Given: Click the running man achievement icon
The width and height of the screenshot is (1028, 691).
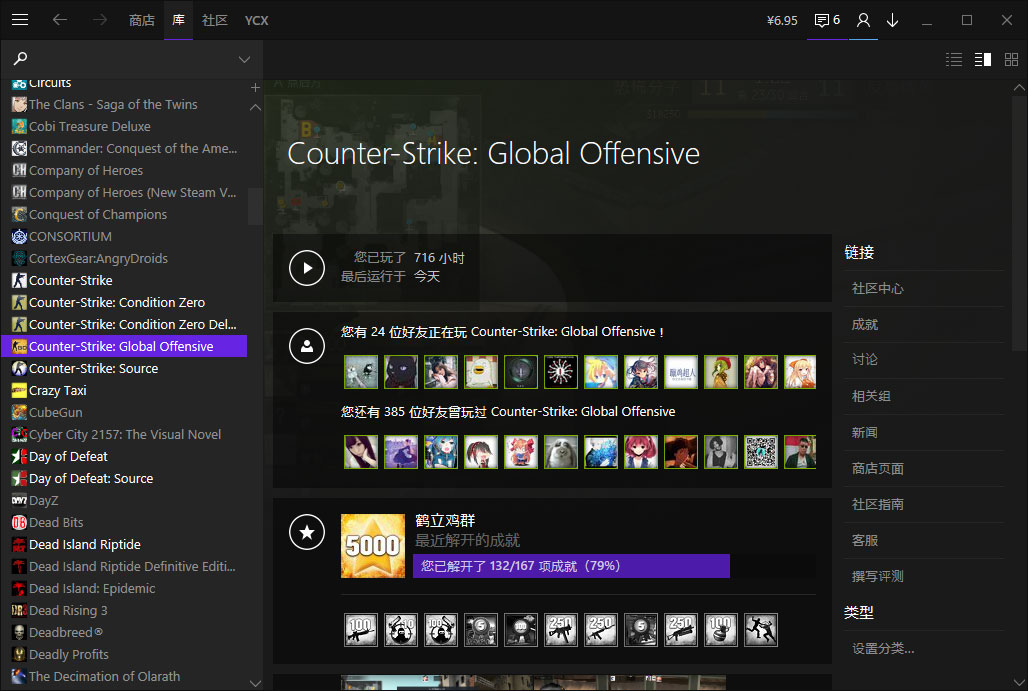Looking at the screenshot, I should 761,629.
